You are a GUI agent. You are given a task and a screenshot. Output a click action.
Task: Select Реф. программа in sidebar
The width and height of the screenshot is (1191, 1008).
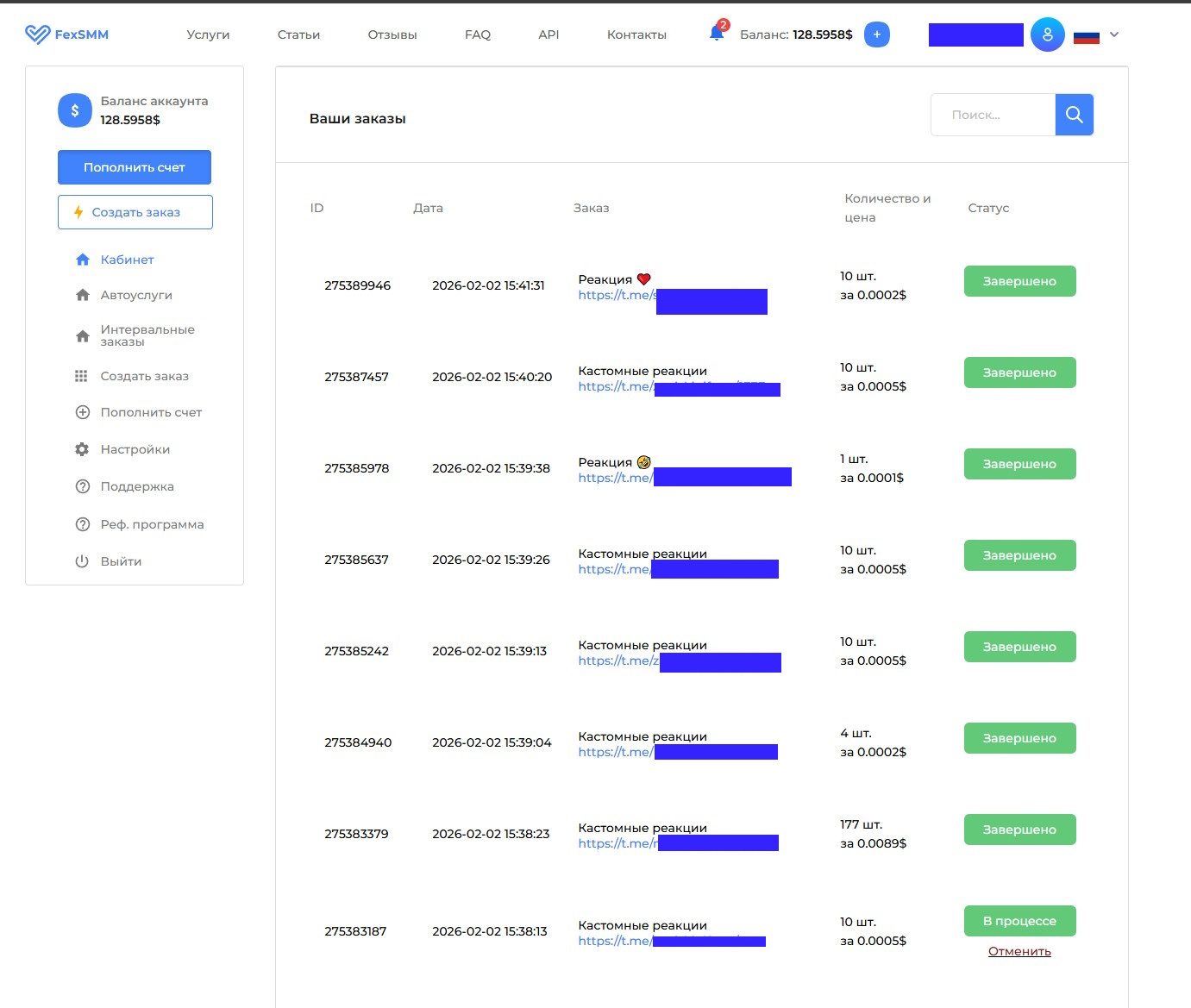click(x=152, y=524)
